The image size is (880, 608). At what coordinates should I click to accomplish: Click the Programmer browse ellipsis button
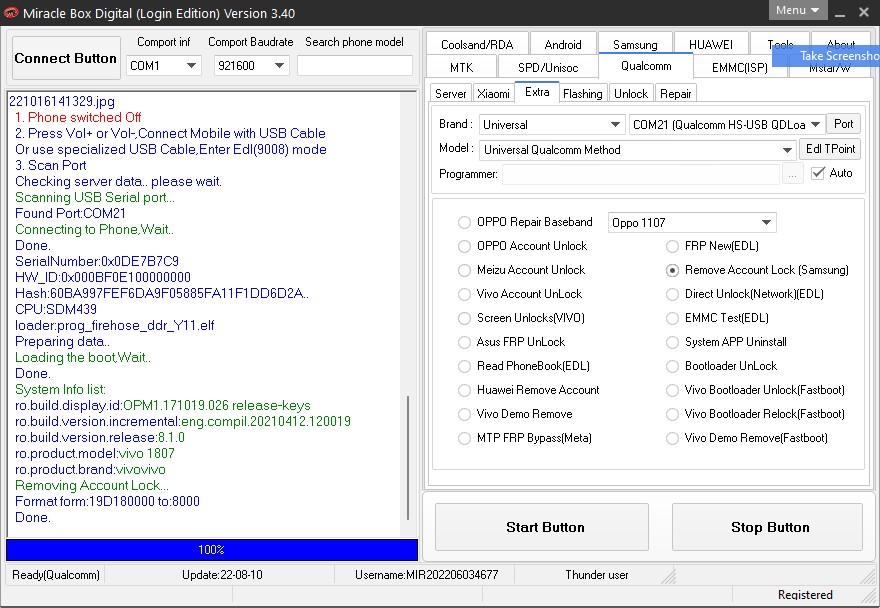792,175
